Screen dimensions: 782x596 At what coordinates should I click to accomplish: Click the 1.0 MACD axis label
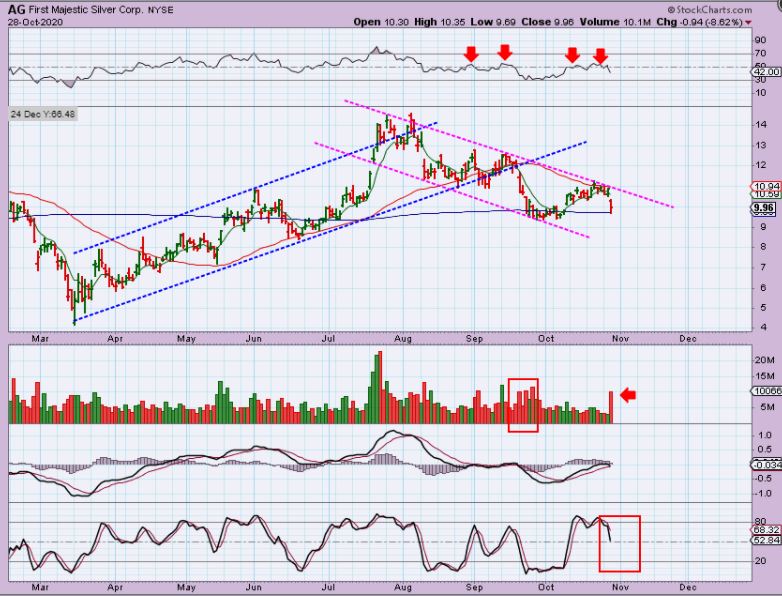point(765,435)
